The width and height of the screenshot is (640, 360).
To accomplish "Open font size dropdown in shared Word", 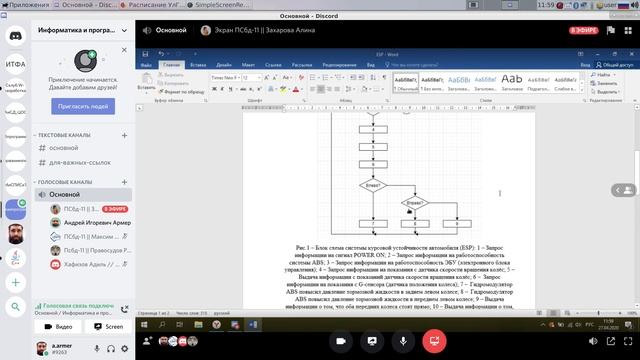I will [x=259, y=78].
